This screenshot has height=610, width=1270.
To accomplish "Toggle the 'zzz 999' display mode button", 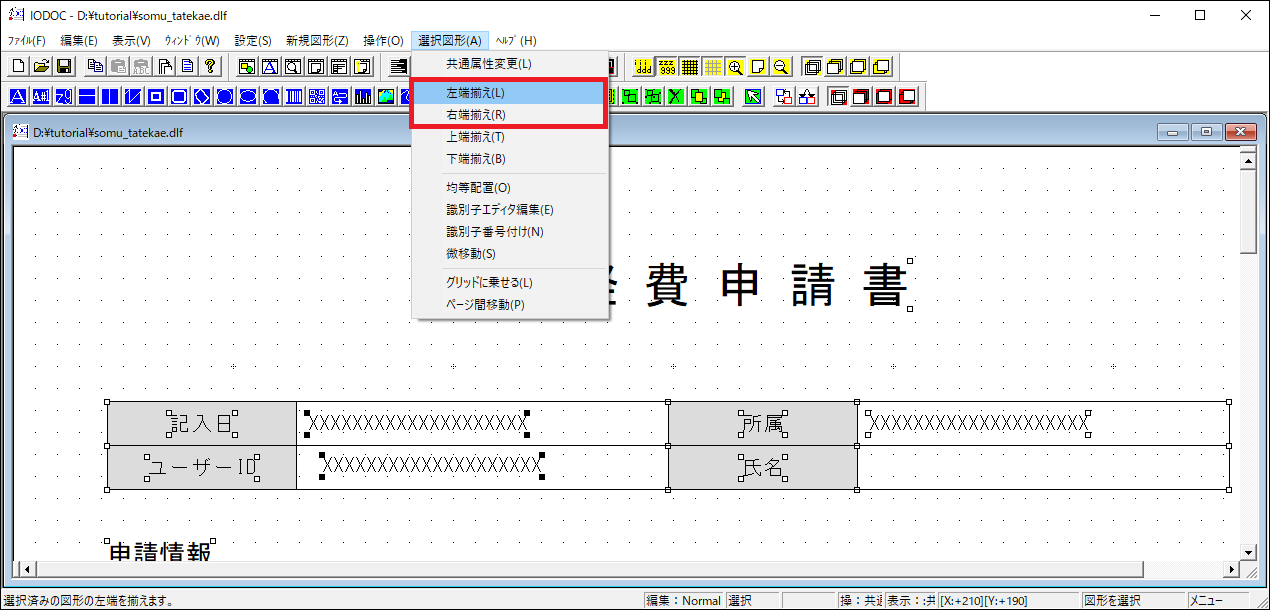I will coord(667,66).
